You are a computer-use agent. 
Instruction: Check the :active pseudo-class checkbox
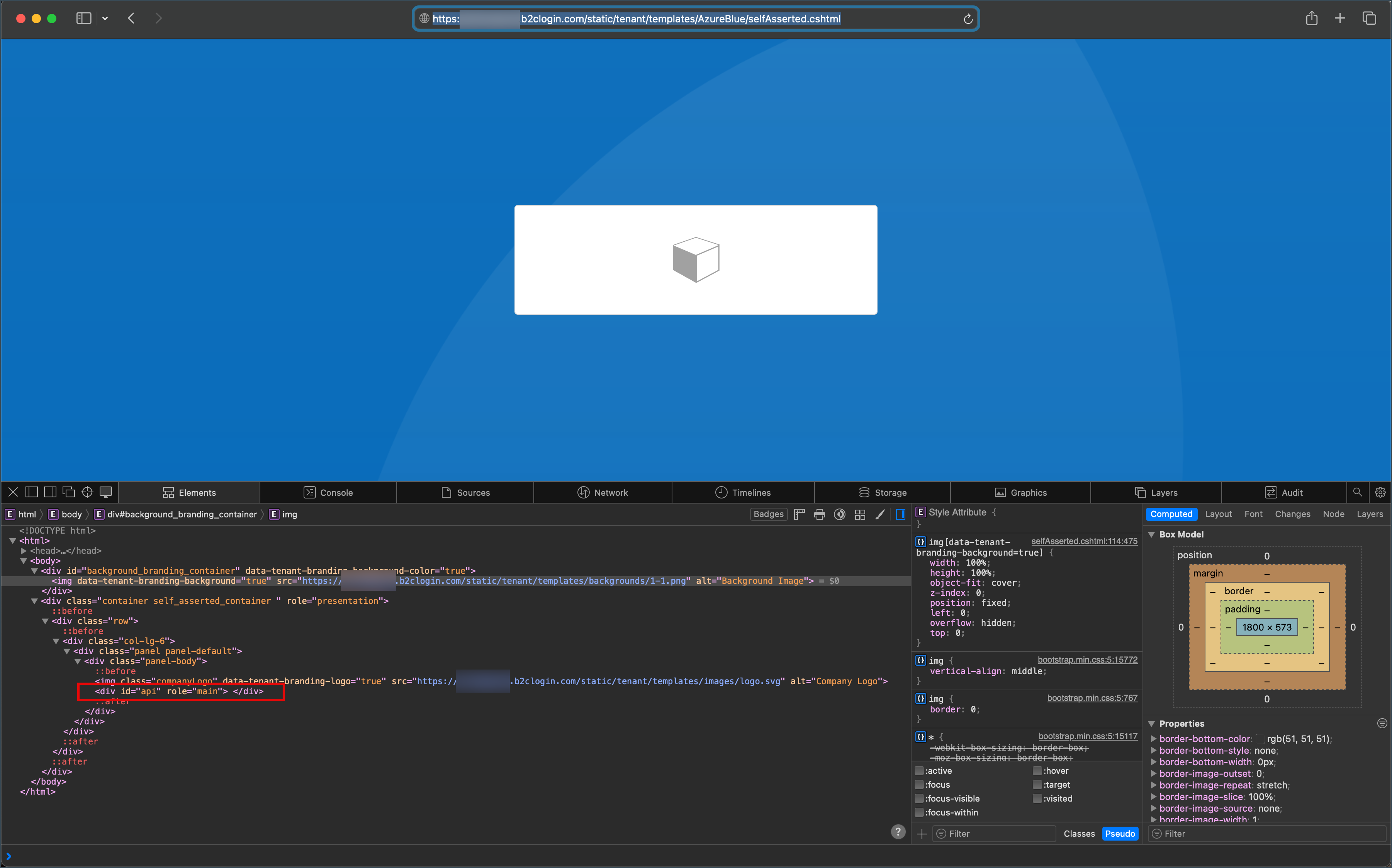point(919,771)
